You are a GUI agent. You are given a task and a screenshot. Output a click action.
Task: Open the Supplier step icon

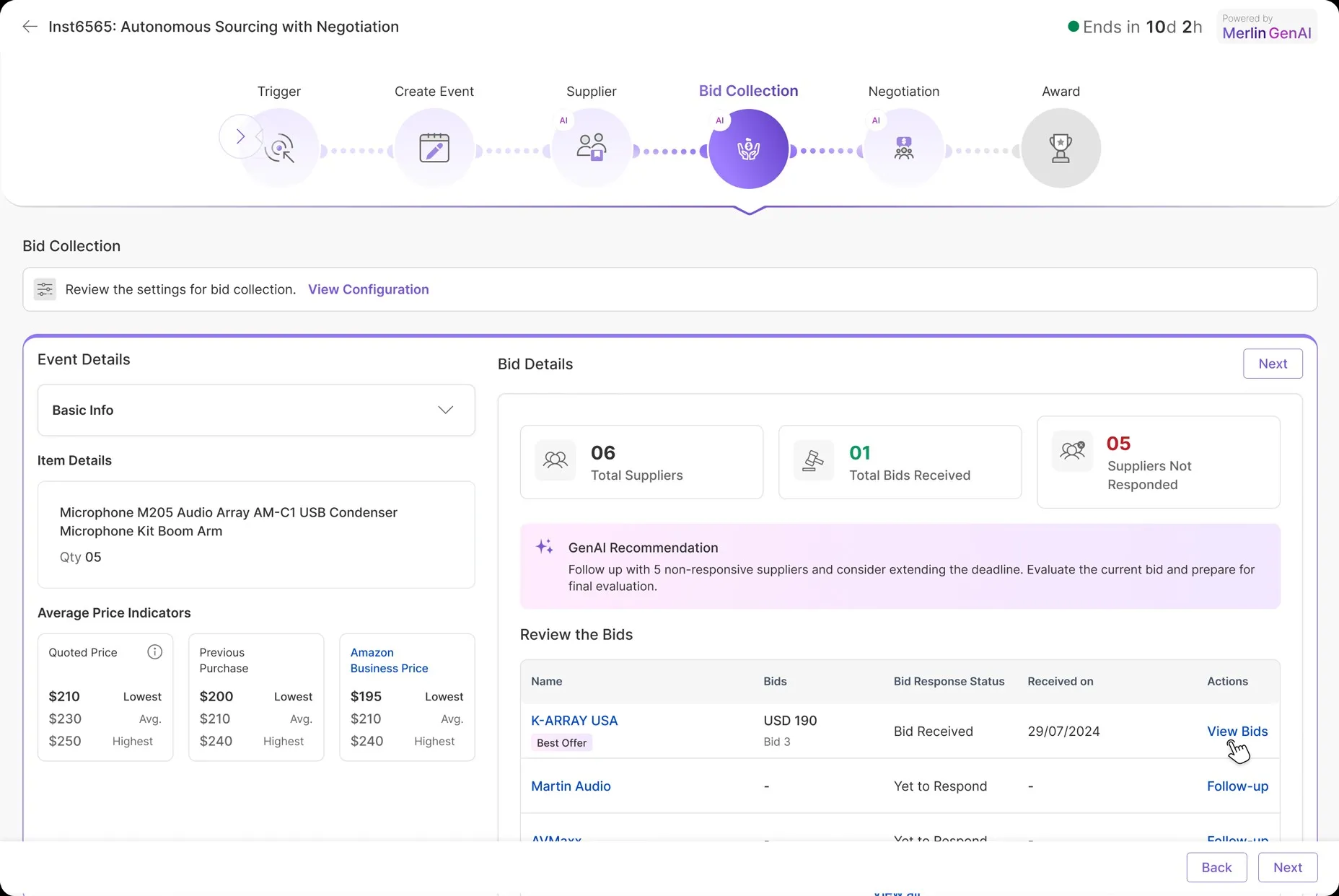point(592,149)
